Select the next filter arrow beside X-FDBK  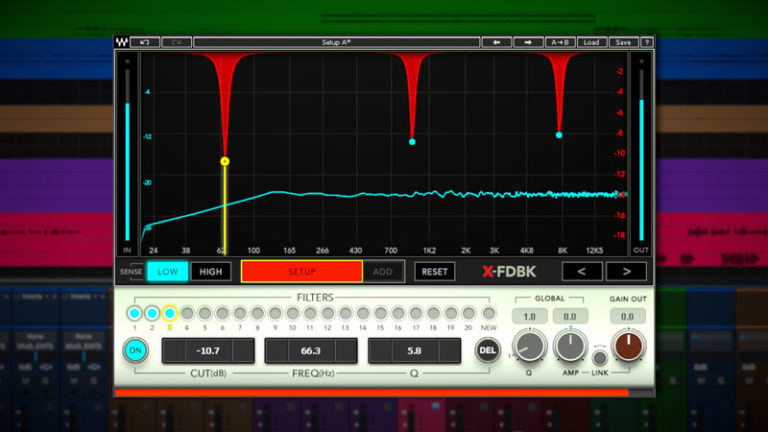click(x=627, y=271)
